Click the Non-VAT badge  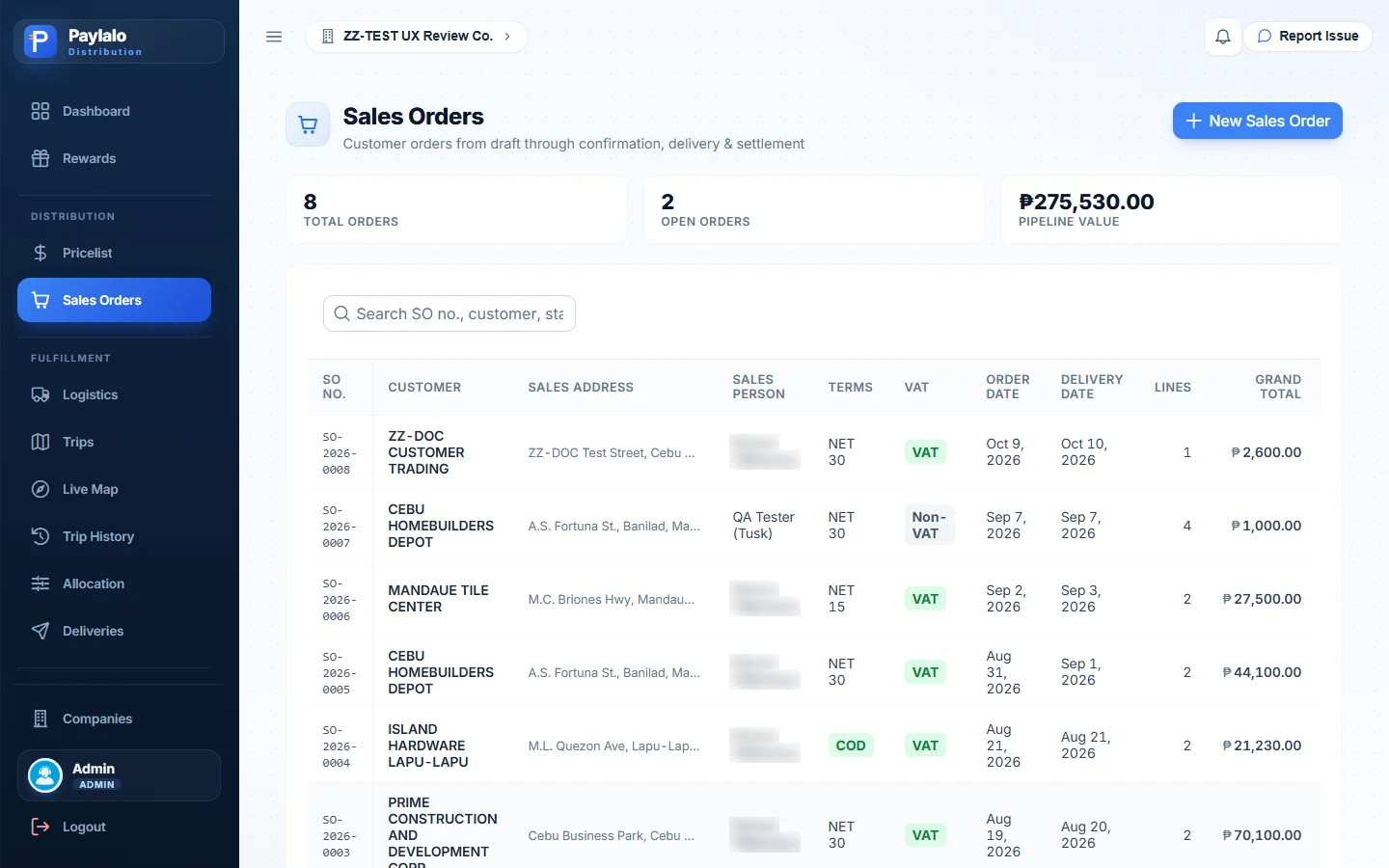point(929,526)
